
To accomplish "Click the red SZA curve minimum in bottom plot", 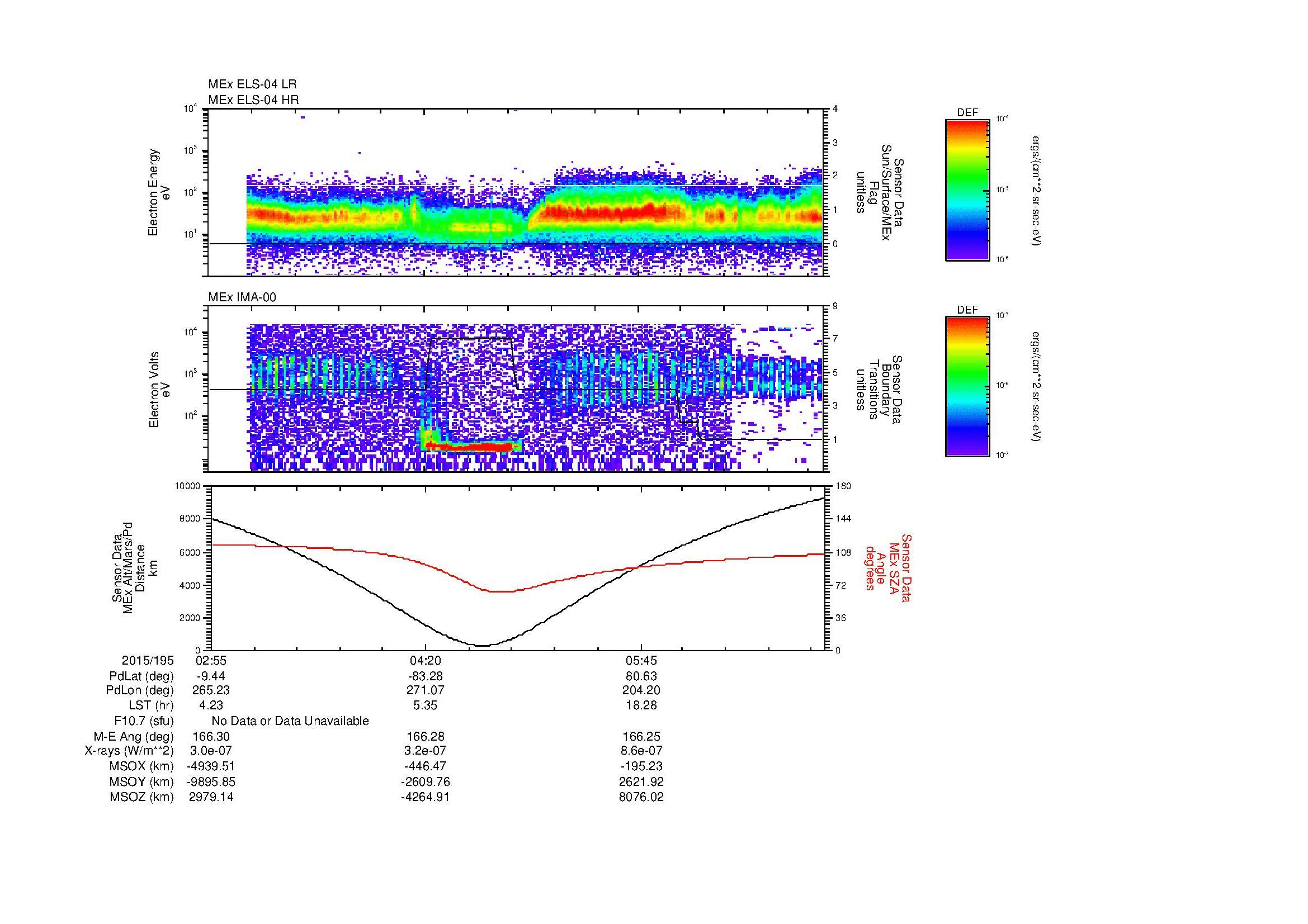I will pos(500,591).
